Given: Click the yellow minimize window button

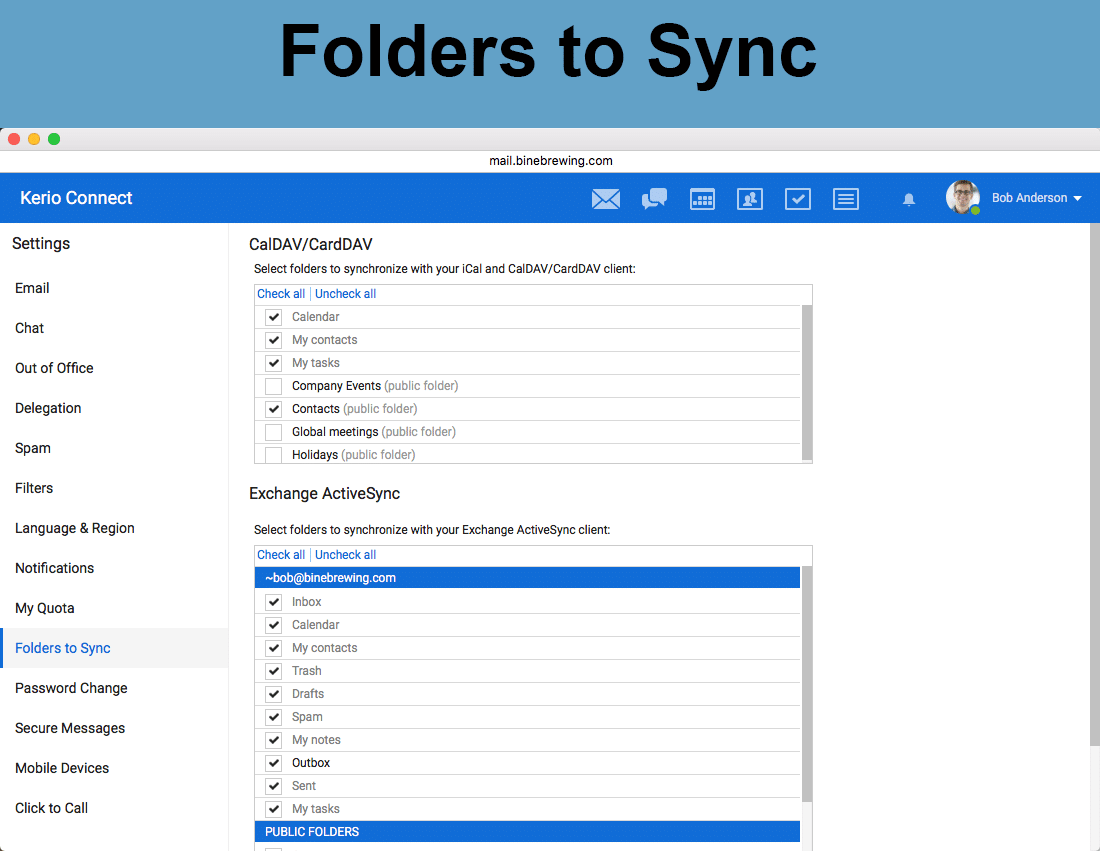Looking at the screenshot, I should click(x=34, y=139).
